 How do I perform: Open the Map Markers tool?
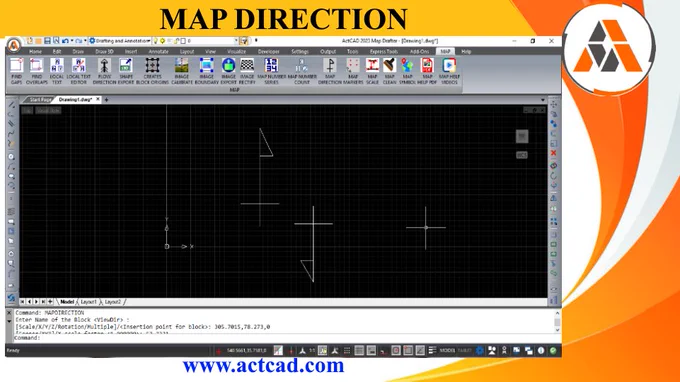[353, 71]
